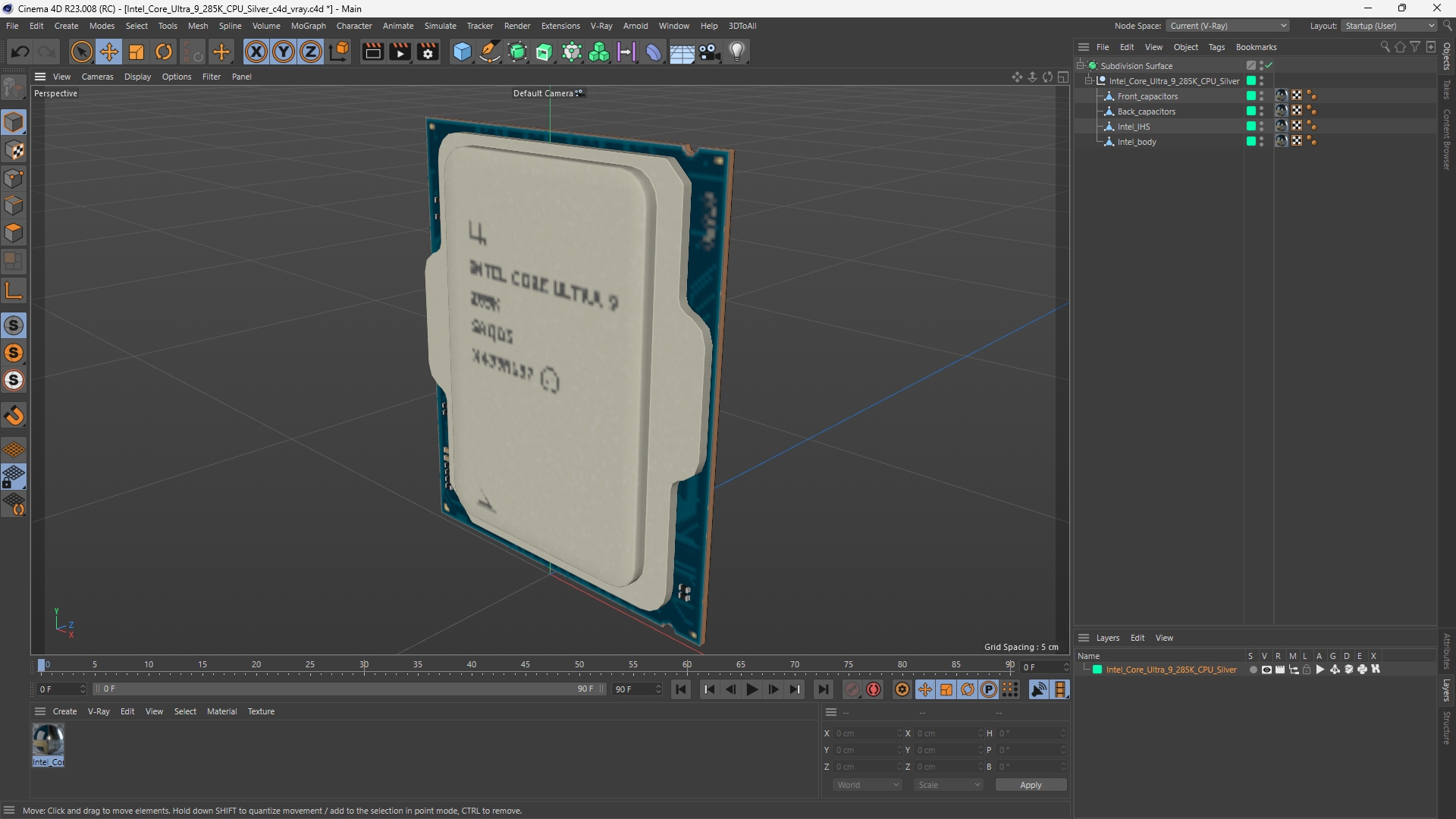Switch to Polygons mode icon

click(x=14, y=233)
